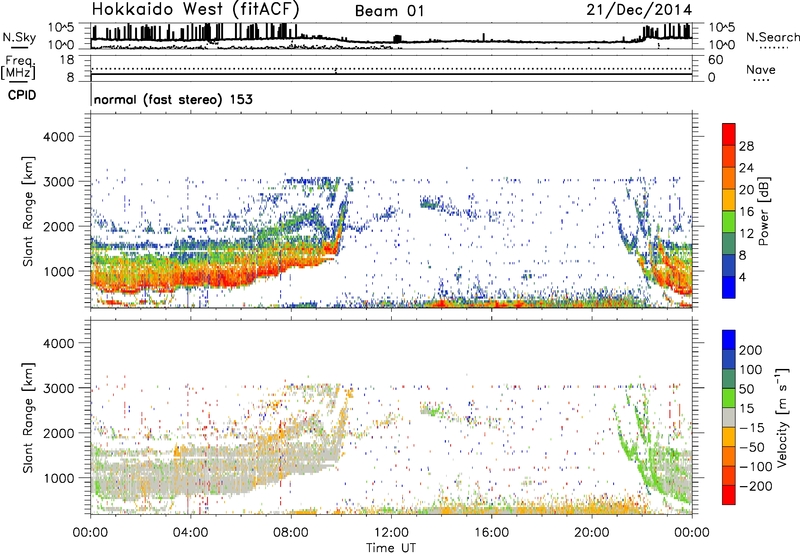Click the "Time UT" axis title
The image size is (800, 554).
(391, 547)
